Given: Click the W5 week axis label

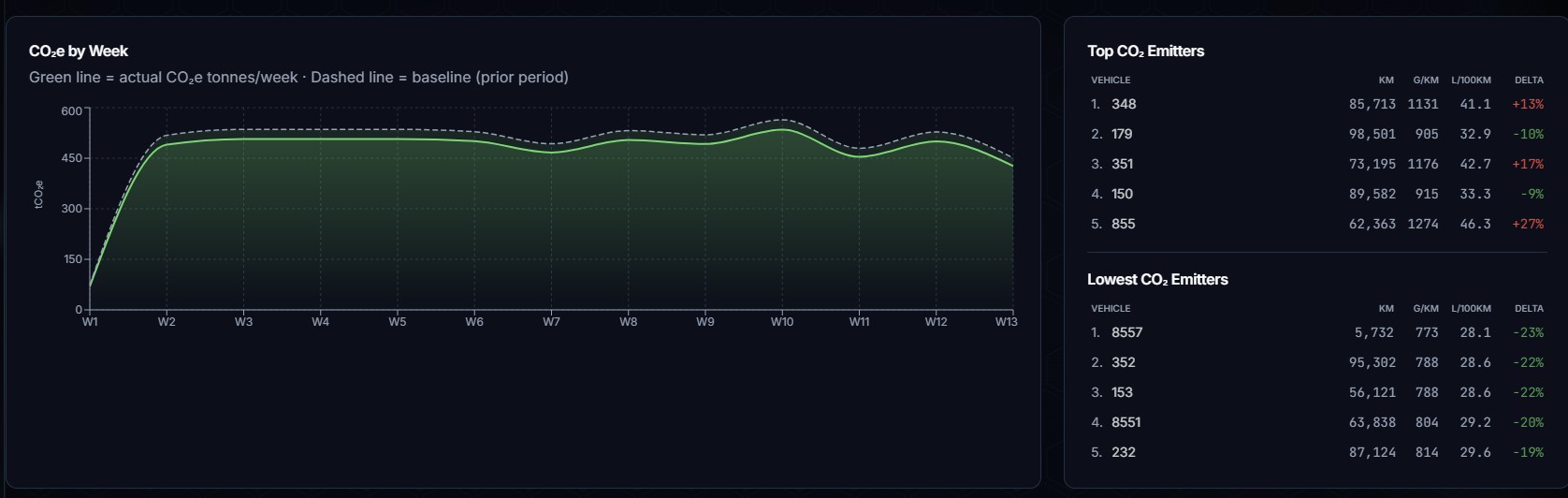Looking at the screenshot, I should pyautogui.click(x=398, y=322).
